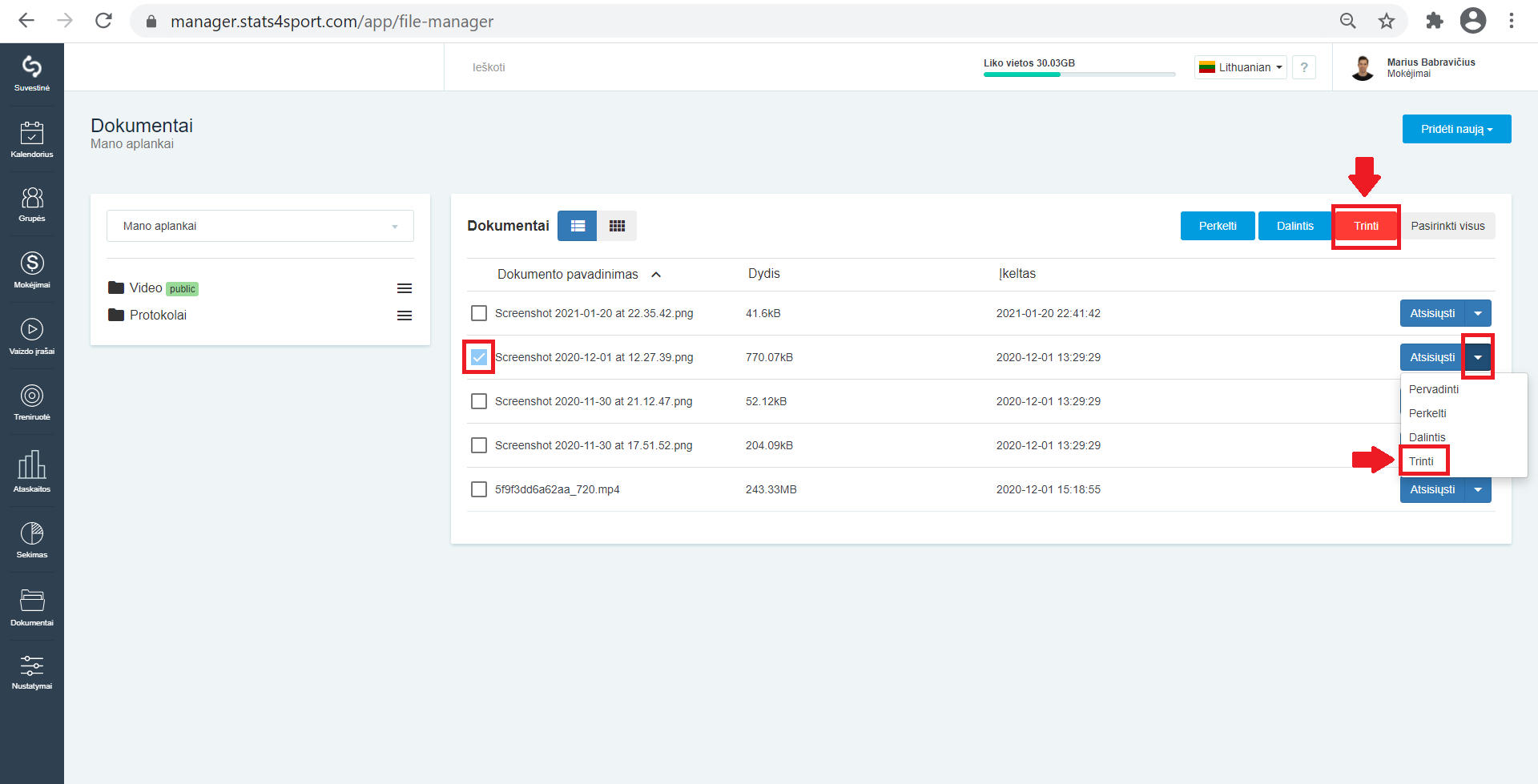
Task: Expand Pridėti naują dropdown button
Action: [x=1456, y=129]
